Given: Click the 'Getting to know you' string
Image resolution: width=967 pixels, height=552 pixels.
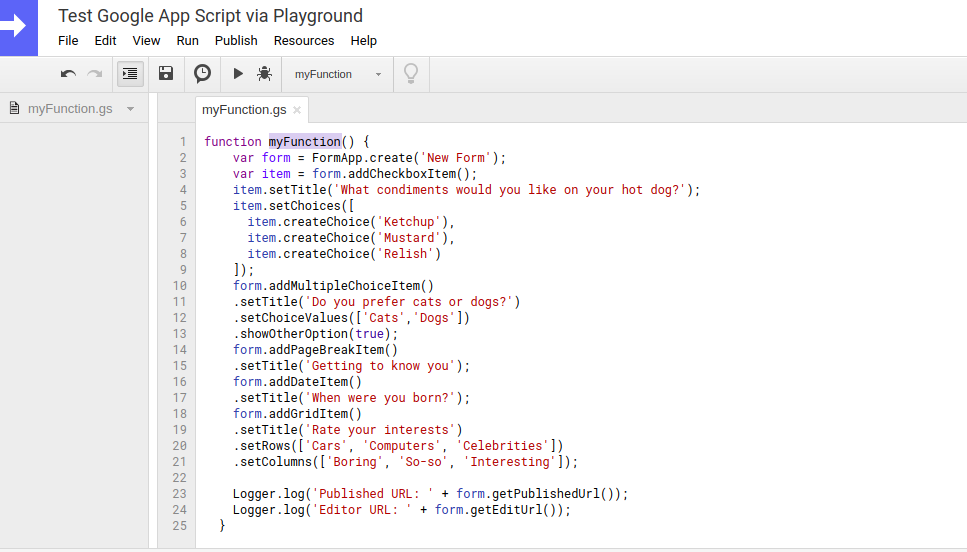Looking at the screenshot, I should pyautogui.click(x=381, y=366).
